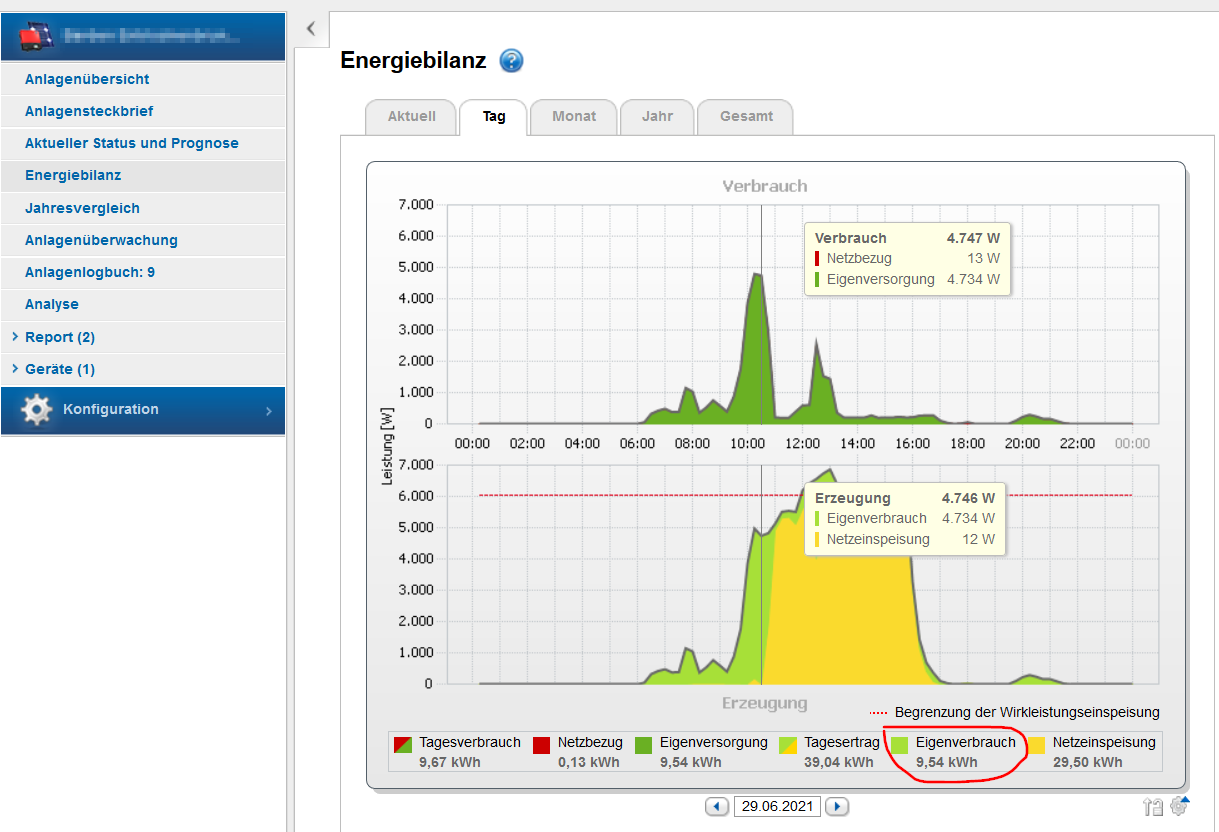Click the dark green Eigenversorgung swatch
Screen dimensions: 1219x832
pyautogui.click(x=643, y=745)
